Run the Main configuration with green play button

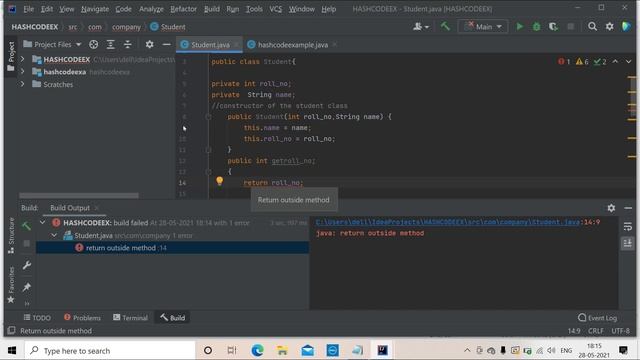tap(520, 27)
